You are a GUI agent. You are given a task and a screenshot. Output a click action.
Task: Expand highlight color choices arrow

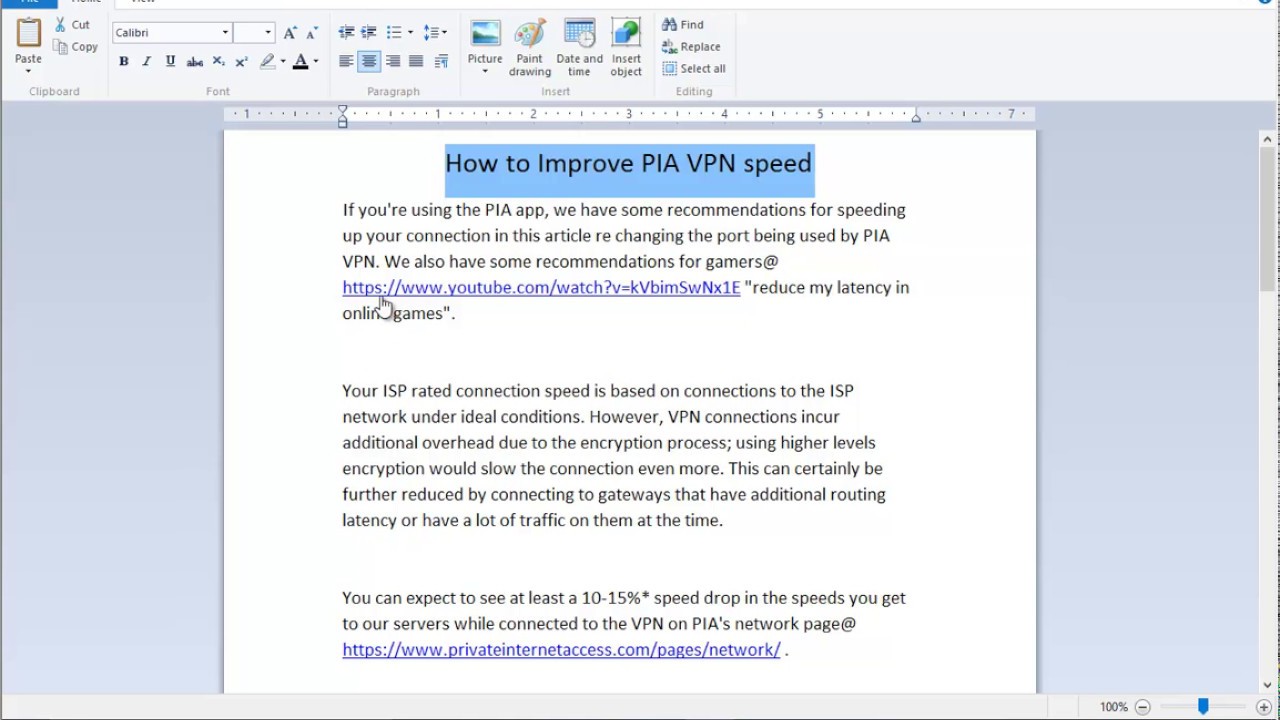tap(283, 62)
